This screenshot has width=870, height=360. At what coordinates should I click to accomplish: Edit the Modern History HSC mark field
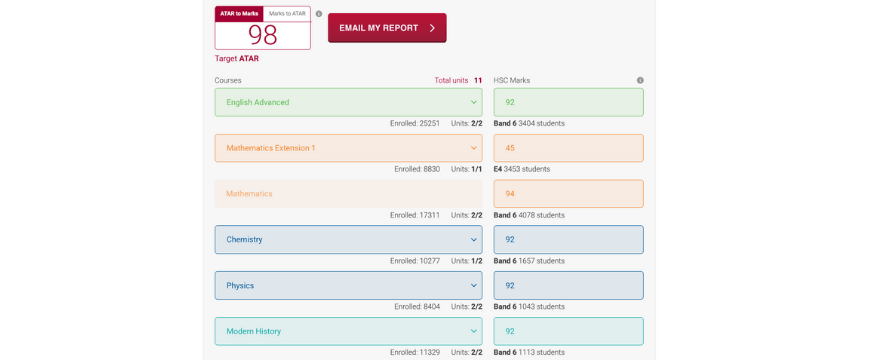(x=569, y=331)
